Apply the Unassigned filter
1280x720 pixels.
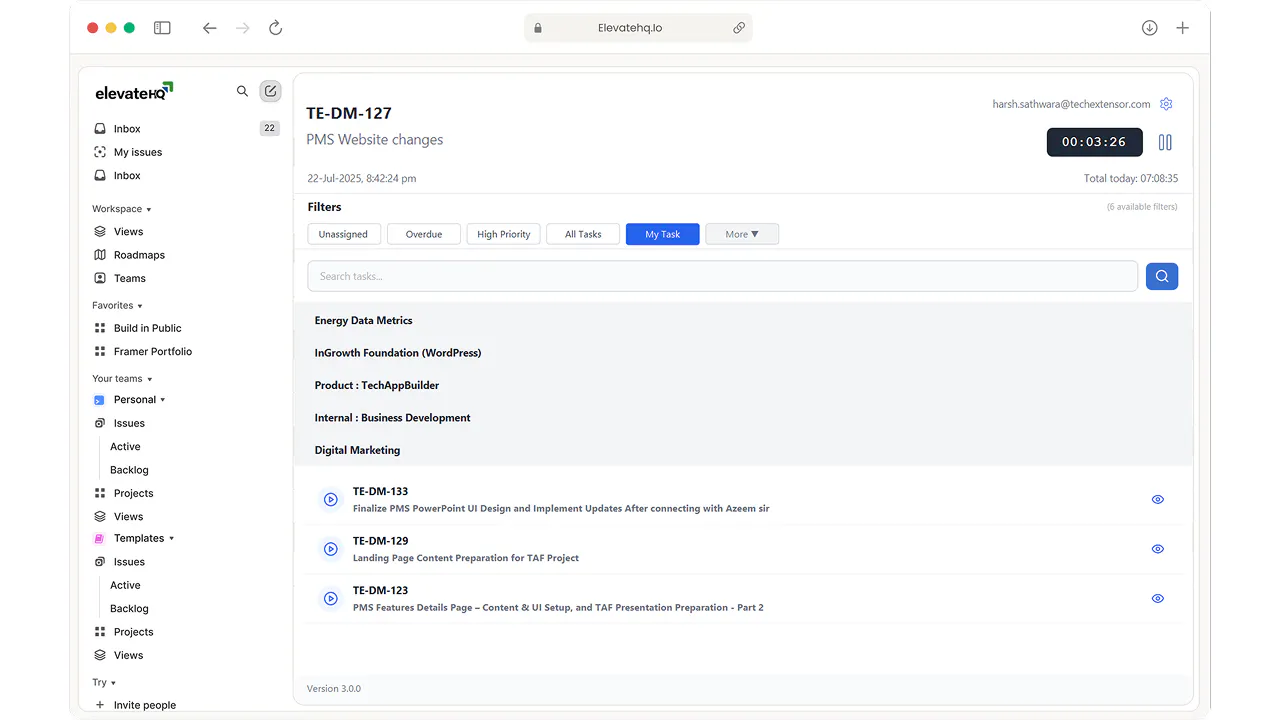point(343,234)
